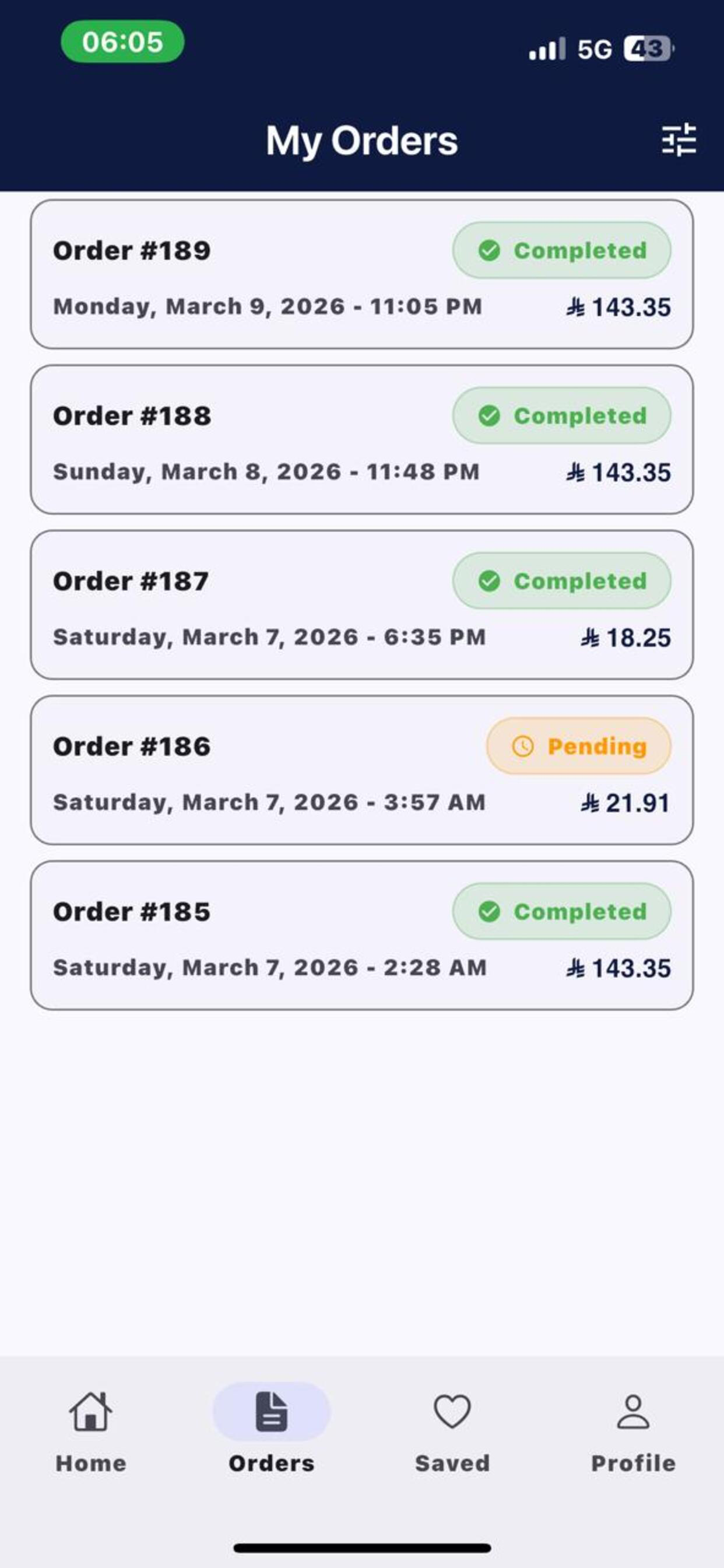
Task: Click the green checkmark on Order #189
Action: (x=489, y=250)
